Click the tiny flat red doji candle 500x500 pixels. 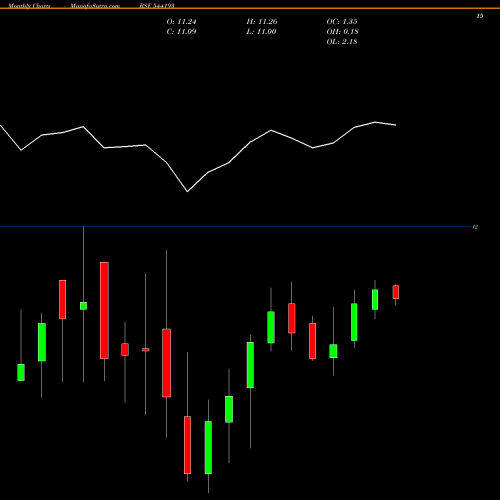146,350
